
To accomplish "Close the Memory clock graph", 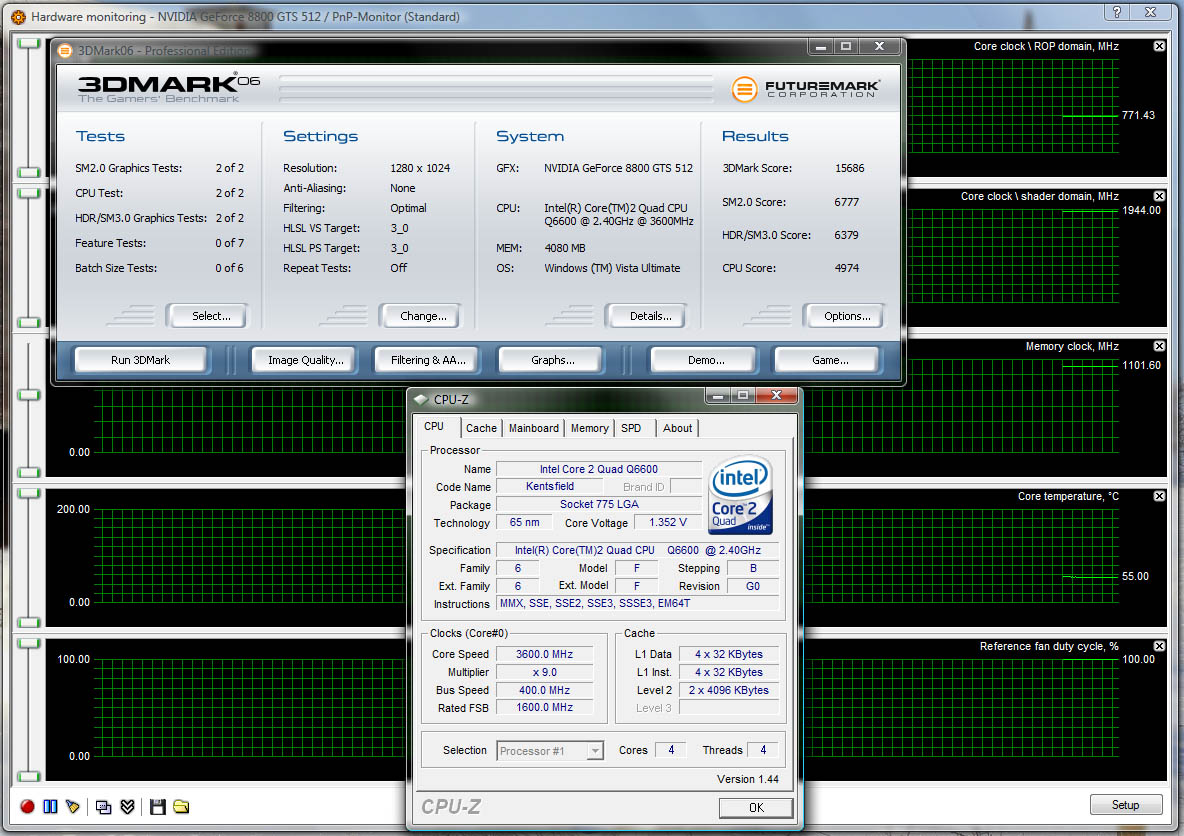I will (x=1159, y=346).
